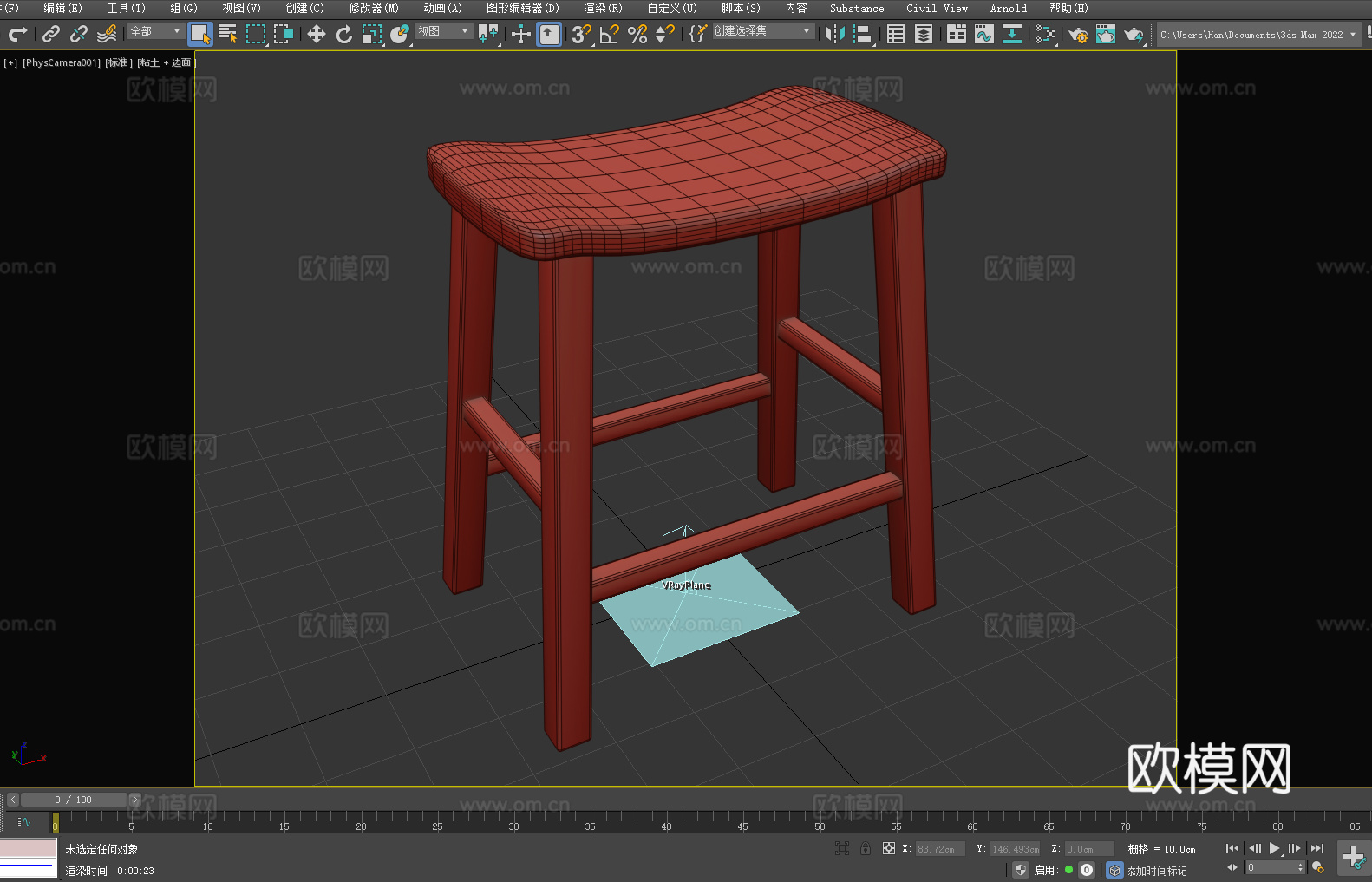Go to end frame button

(x=1317, y=848)
